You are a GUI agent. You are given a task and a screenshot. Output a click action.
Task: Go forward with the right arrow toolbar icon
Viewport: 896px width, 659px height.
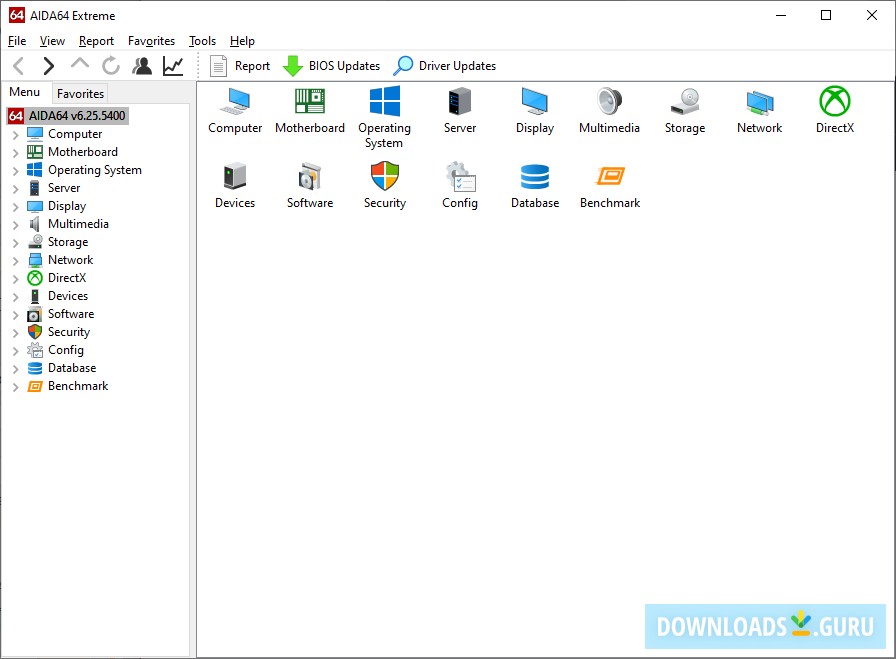49,66
